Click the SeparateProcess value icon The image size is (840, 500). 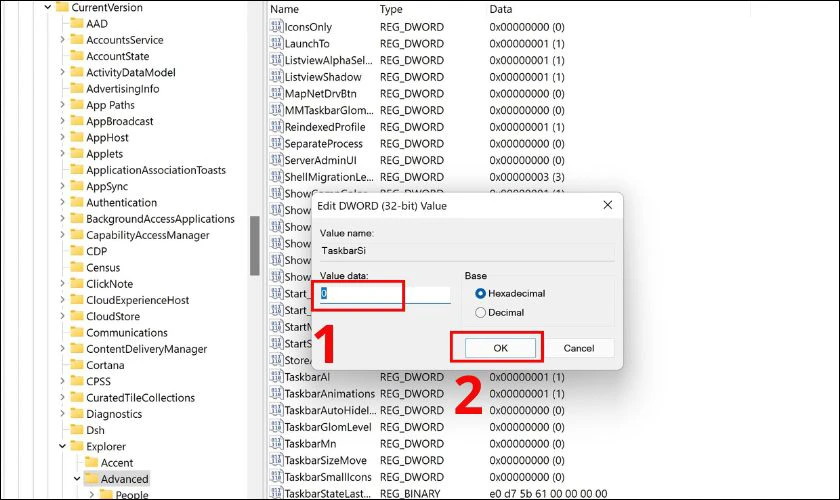276,144
